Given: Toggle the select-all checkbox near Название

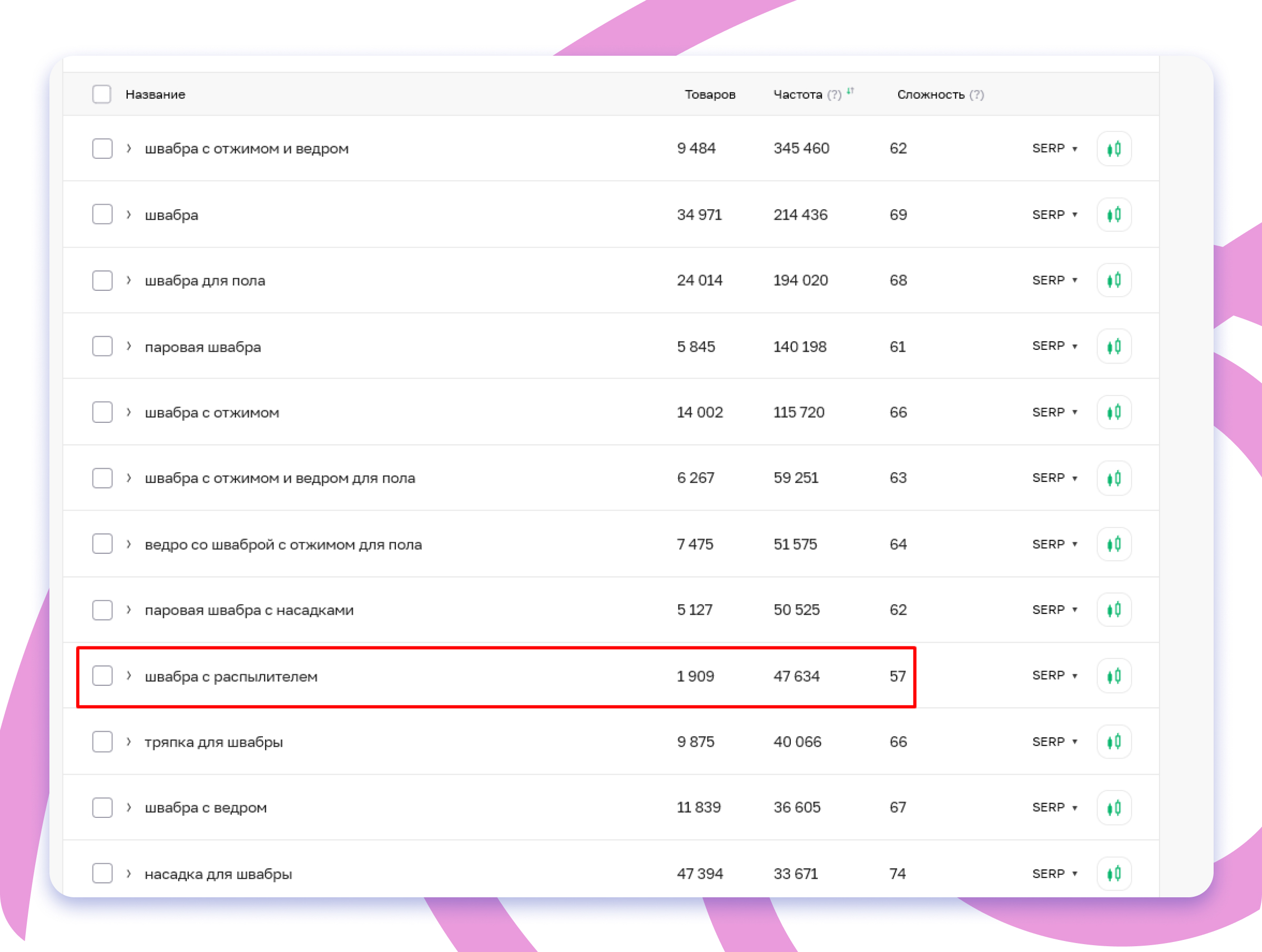Looking at the screenshot, I should click(101, 94).
